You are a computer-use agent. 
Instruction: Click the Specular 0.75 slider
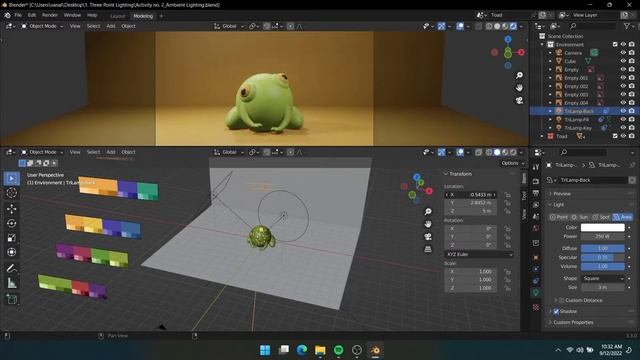(x=602, y=257)
